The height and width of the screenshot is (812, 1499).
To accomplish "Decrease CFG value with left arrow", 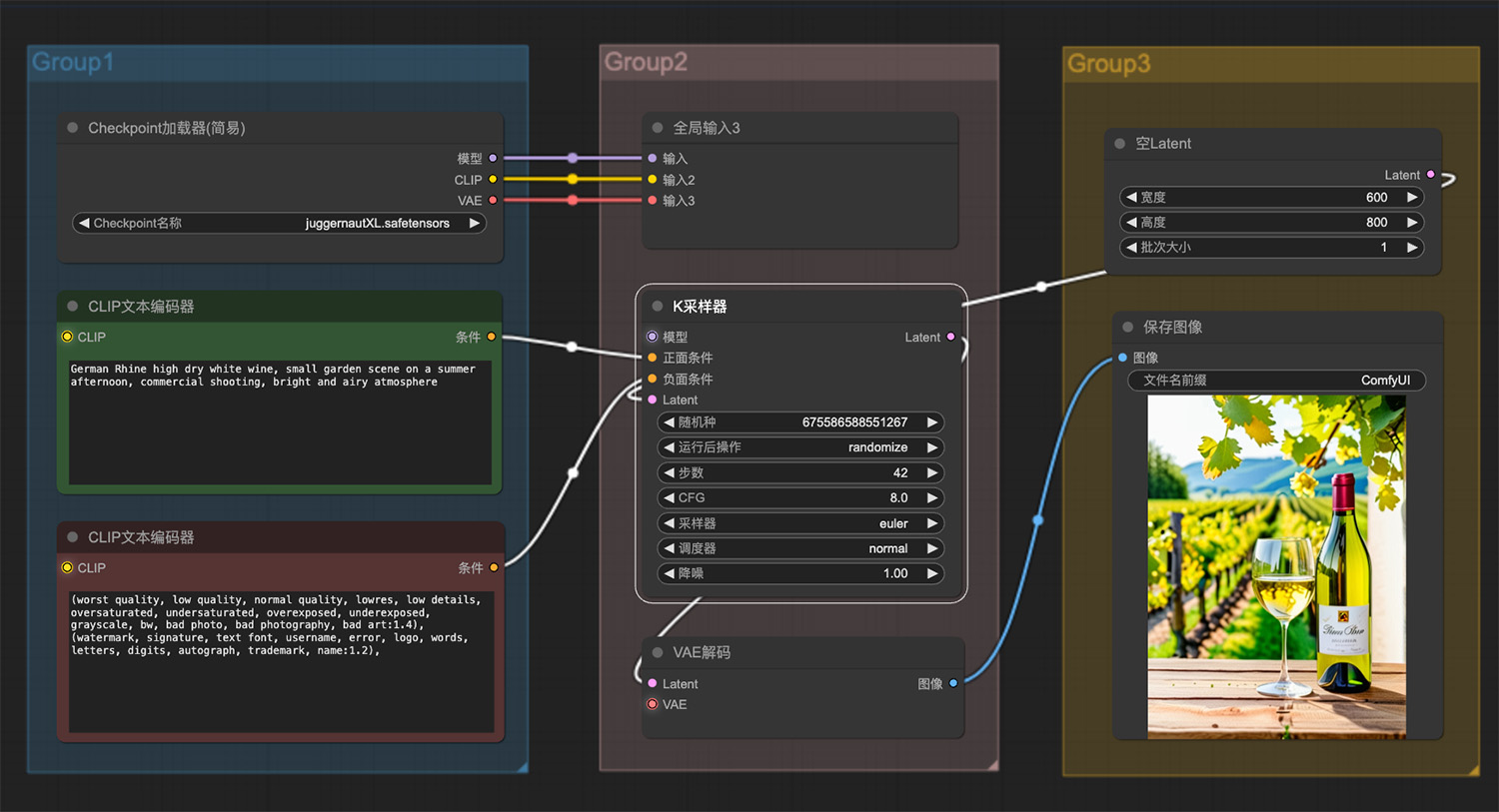I will coord(669,497).
